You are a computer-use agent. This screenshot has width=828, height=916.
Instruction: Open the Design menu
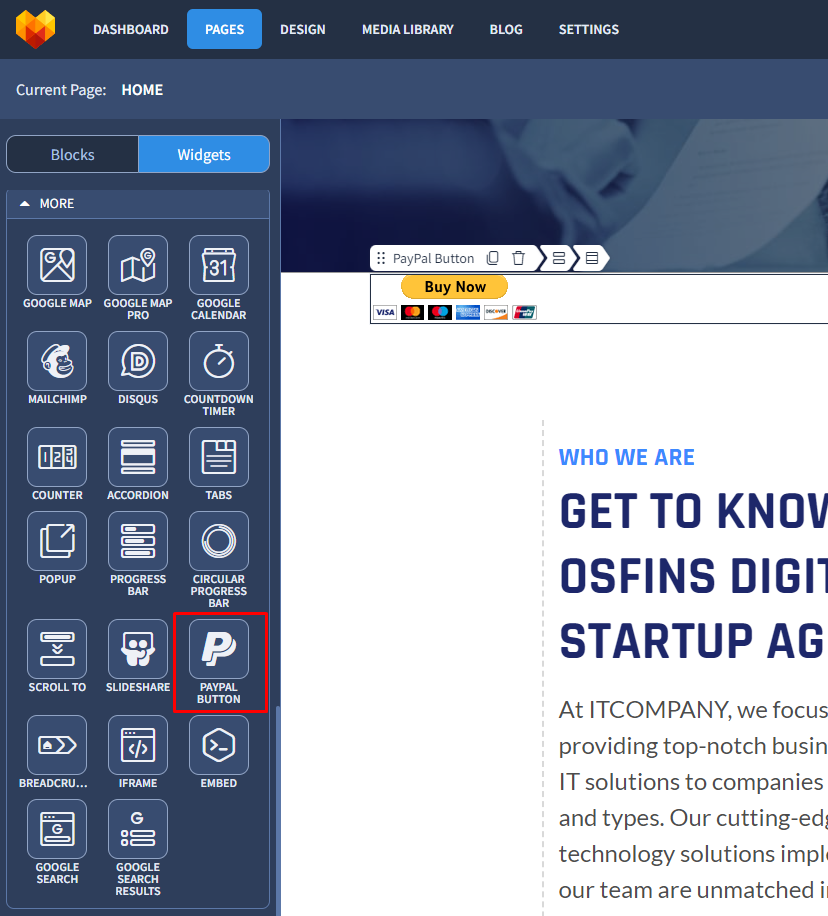pyautogui.click(x=303, y=29)
